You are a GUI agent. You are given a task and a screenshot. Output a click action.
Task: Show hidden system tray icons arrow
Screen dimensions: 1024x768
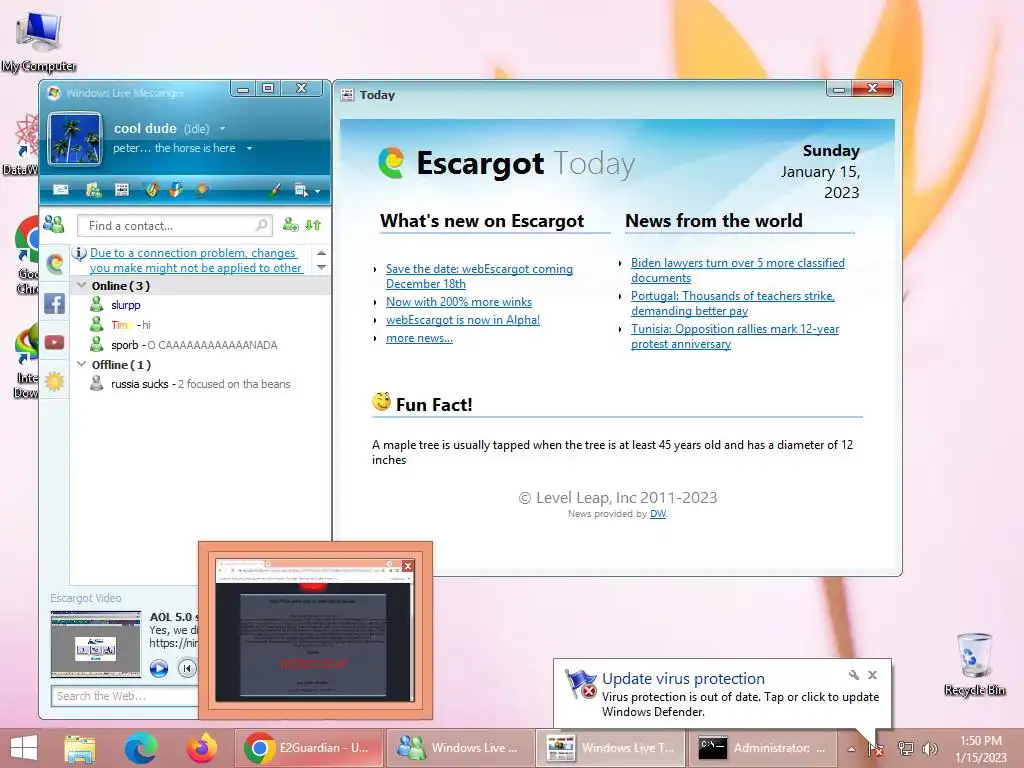point(851,749)
